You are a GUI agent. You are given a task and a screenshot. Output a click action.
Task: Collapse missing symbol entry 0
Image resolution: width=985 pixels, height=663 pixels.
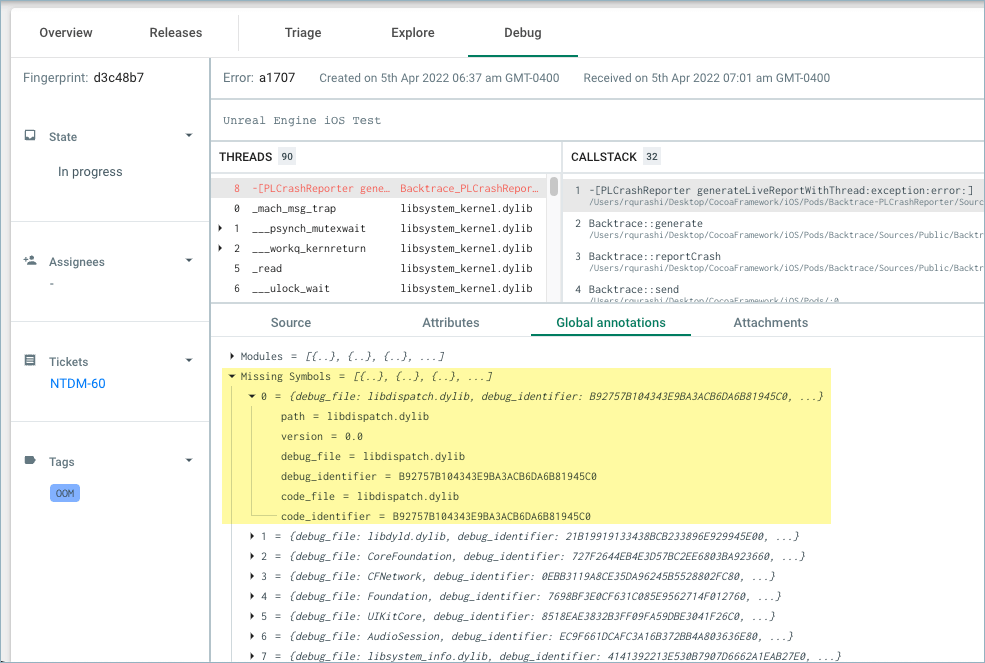(252, 397)
